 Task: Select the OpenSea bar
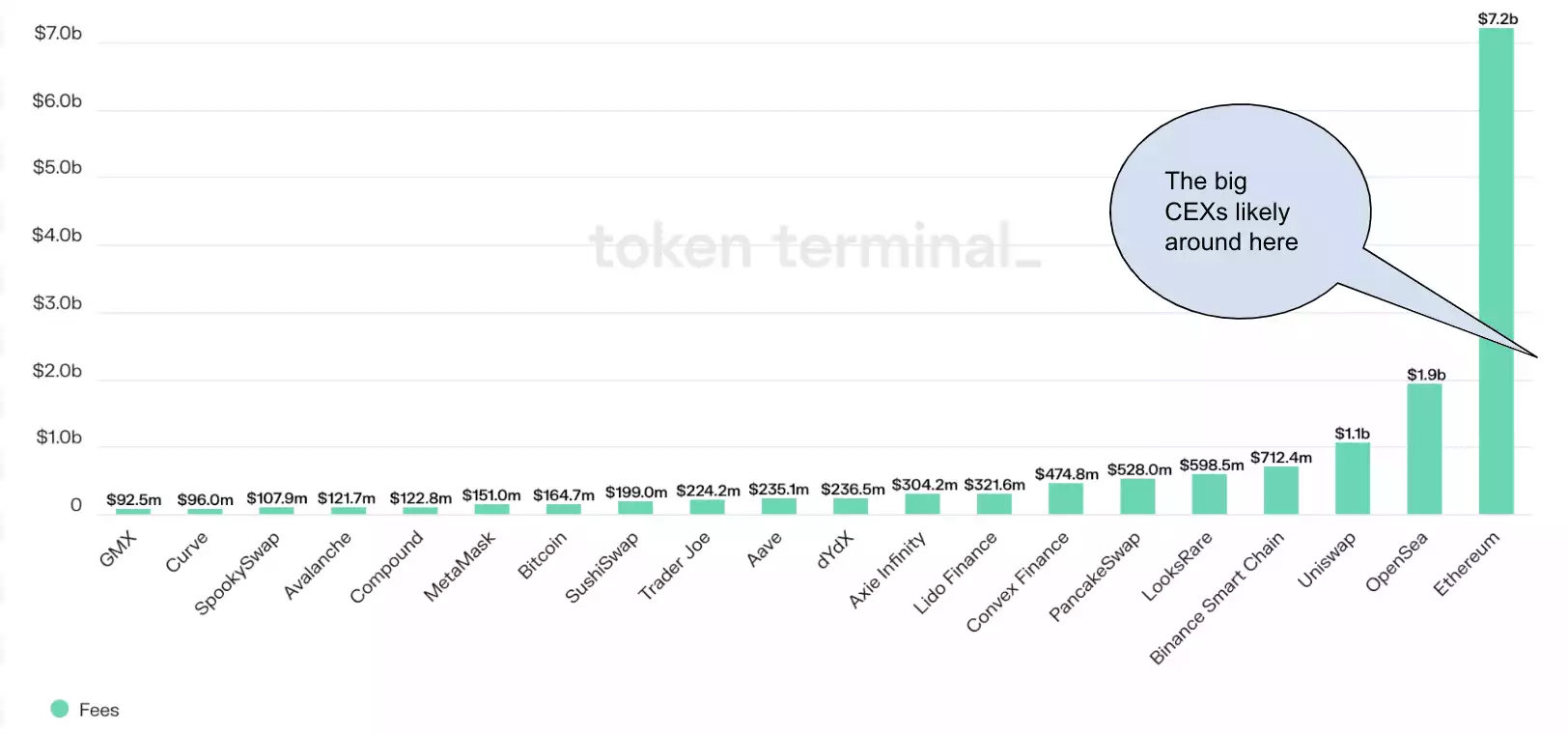(x=1424, y=449)
